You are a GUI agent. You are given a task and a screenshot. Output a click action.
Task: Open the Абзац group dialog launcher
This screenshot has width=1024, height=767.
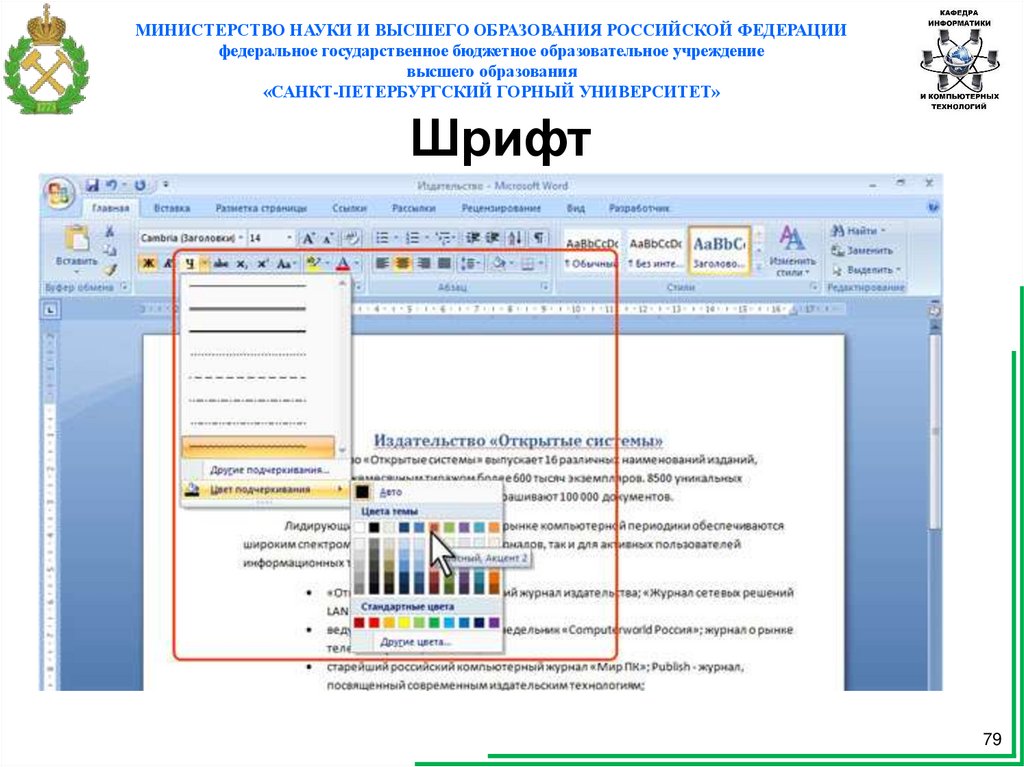pyautogui.click(x=544, y=287)
